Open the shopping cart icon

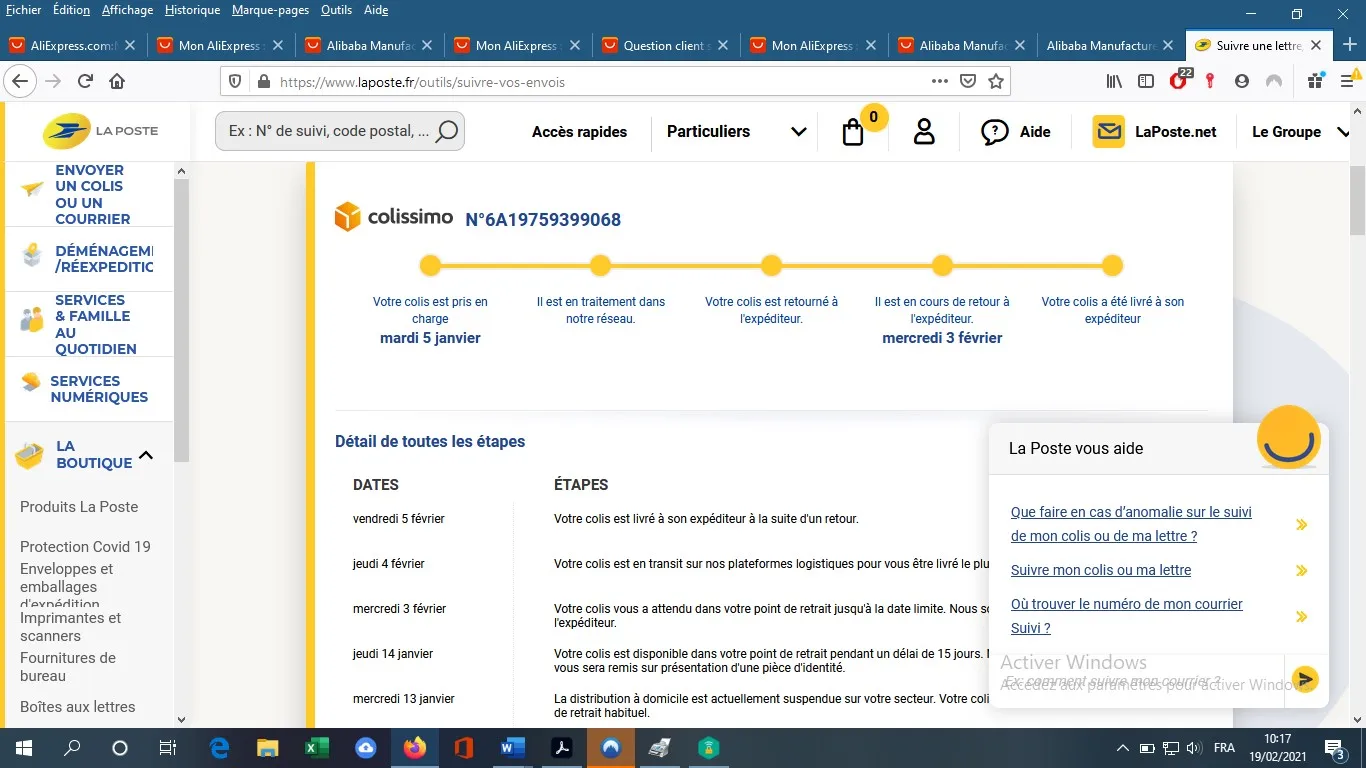click(x=853, y=132)
